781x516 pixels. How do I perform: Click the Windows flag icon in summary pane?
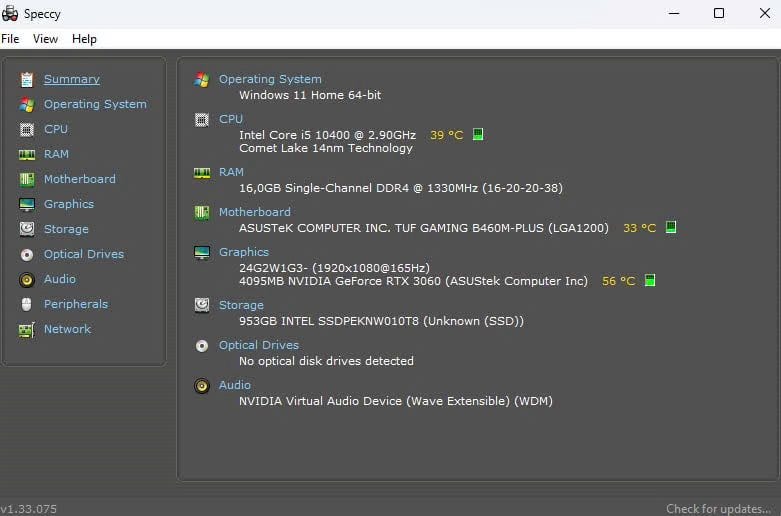click(x=202, y=80)
